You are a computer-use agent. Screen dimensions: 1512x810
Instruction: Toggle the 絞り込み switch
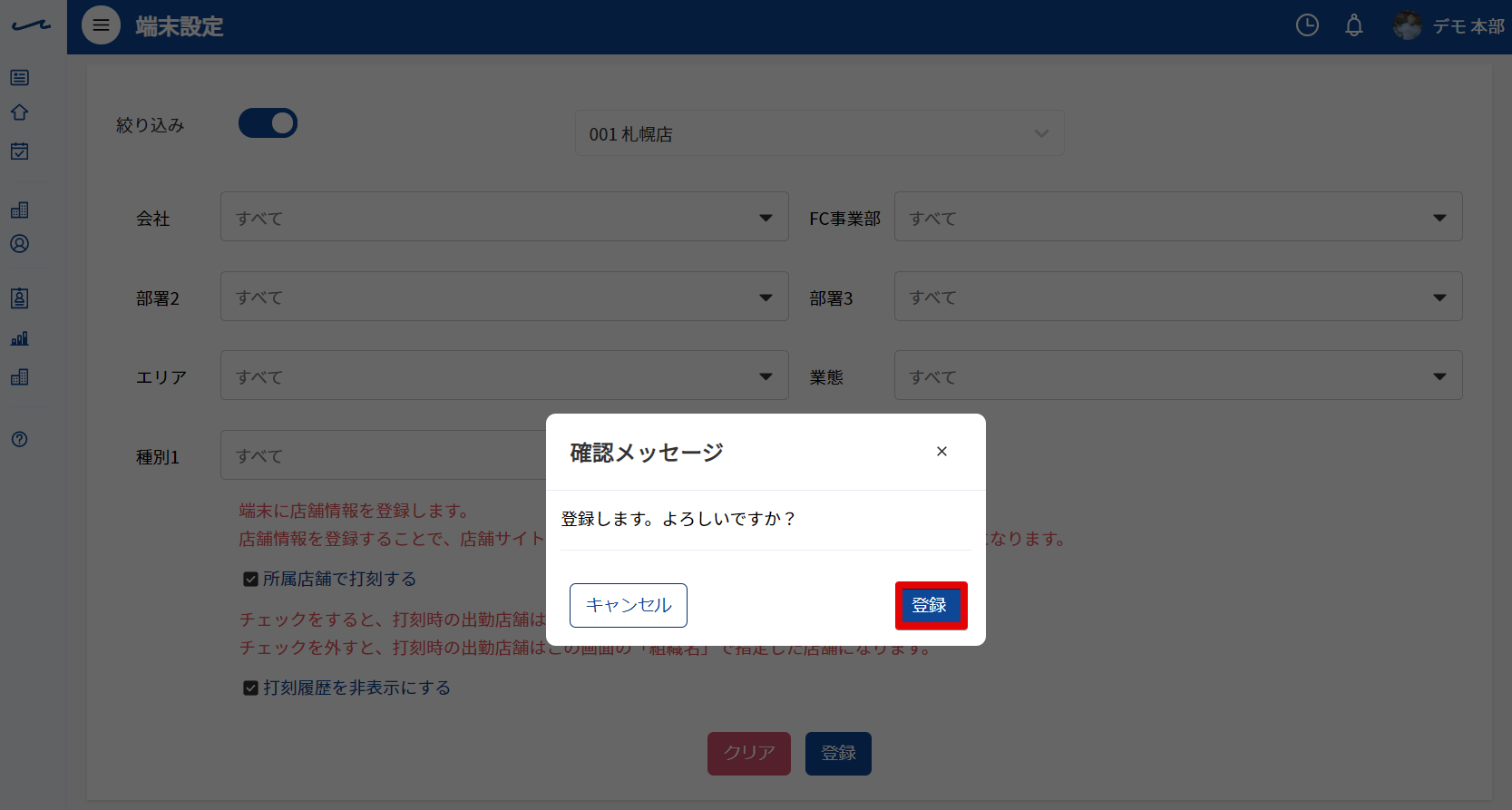(x=268, y=123)
